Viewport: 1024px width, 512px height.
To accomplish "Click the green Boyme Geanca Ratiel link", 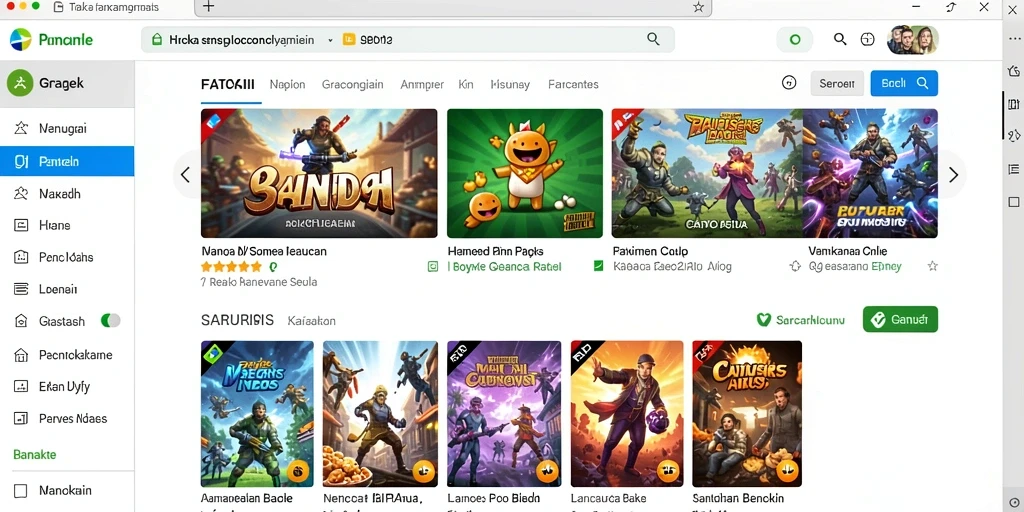I will click(x=504, y=266).
